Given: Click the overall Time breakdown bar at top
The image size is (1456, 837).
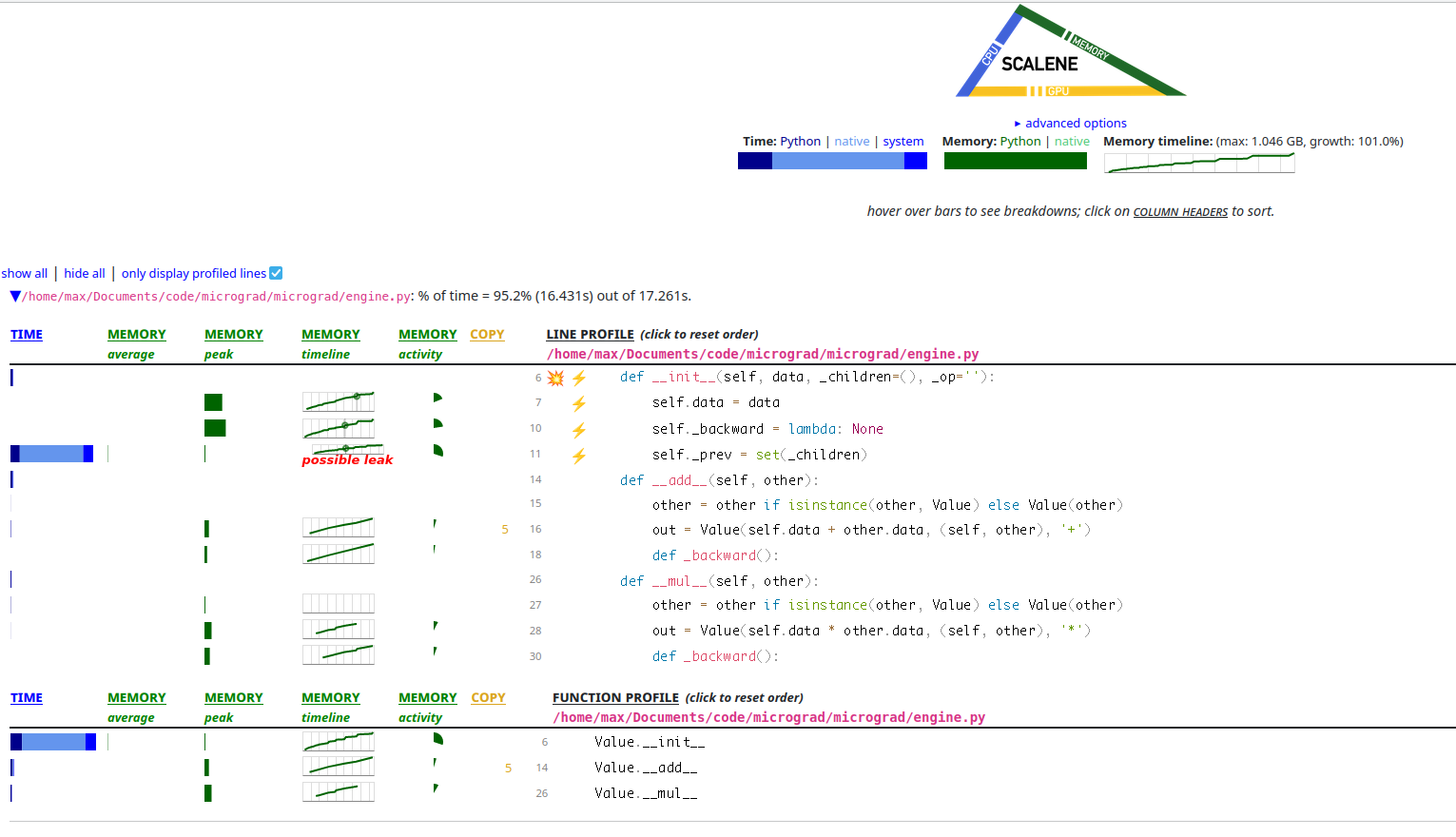Looking at the screenshot, I should pyautogui.click(x=832, y=161).
